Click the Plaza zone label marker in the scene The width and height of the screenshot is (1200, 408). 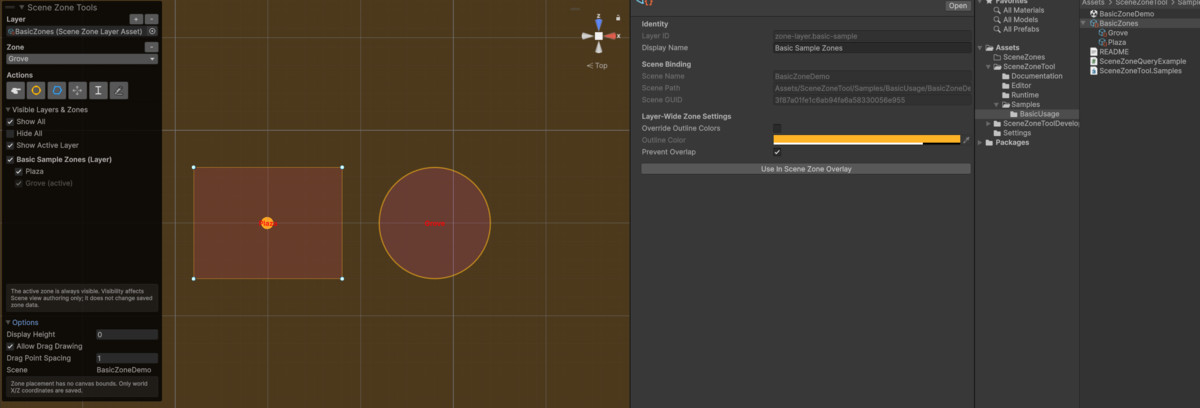(x=267, y=223)
